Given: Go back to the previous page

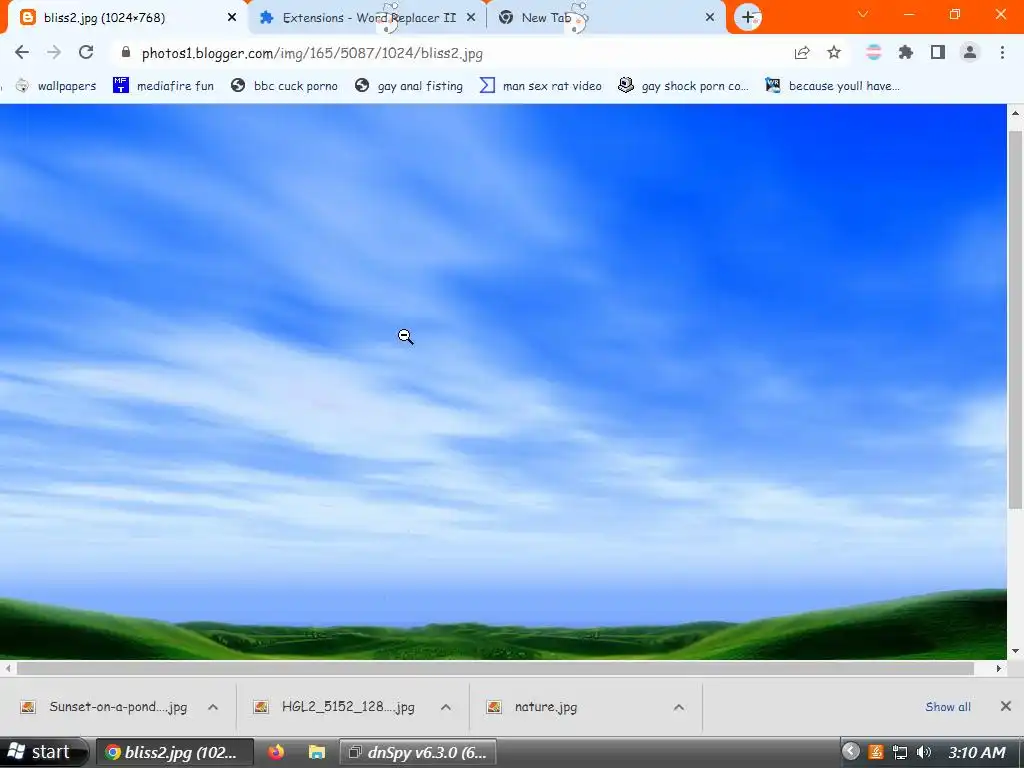Looking at the screenshot, I should pyautogui.click(x=22, y=52).
